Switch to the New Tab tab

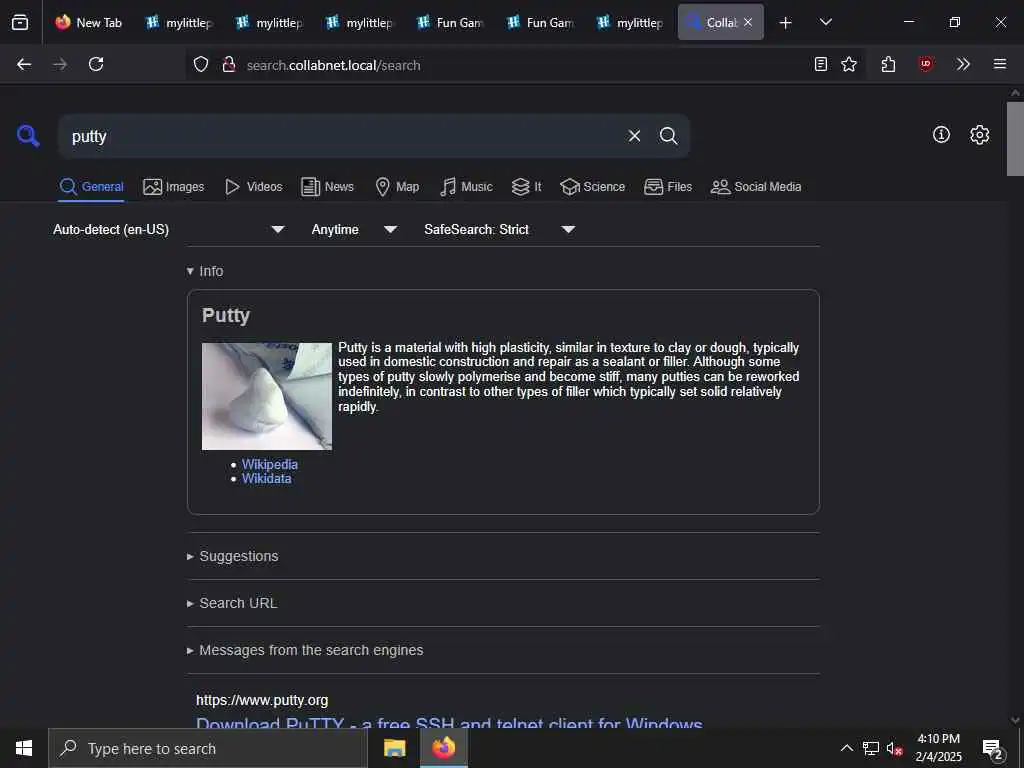click(x=89, y=22)
